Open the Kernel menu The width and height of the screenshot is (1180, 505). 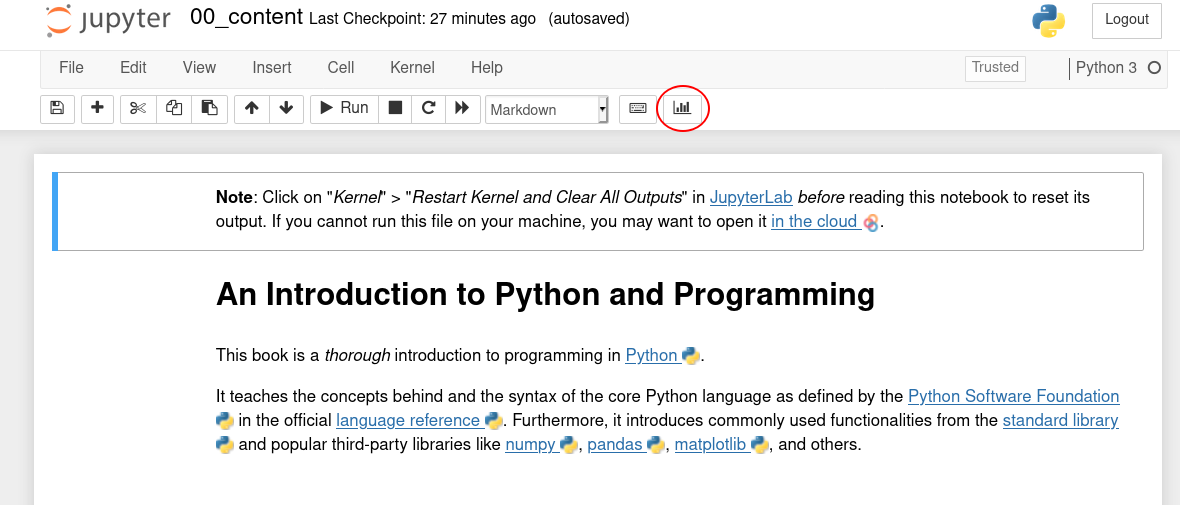click(412, 68)
